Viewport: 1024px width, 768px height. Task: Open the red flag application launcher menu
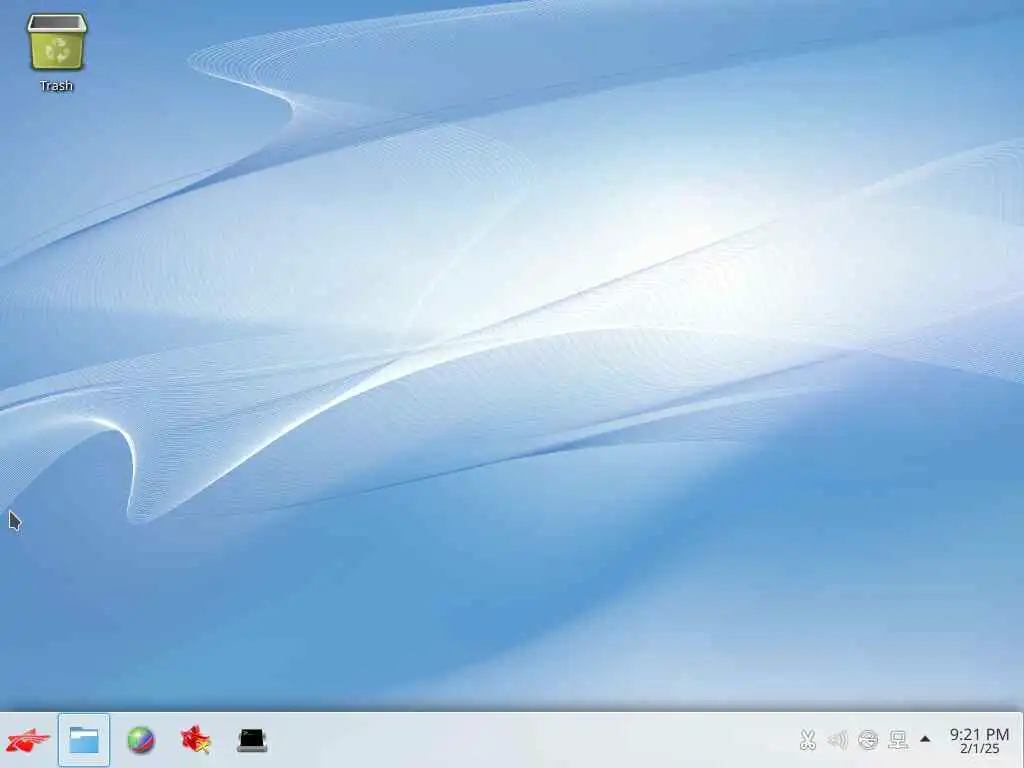27,741
